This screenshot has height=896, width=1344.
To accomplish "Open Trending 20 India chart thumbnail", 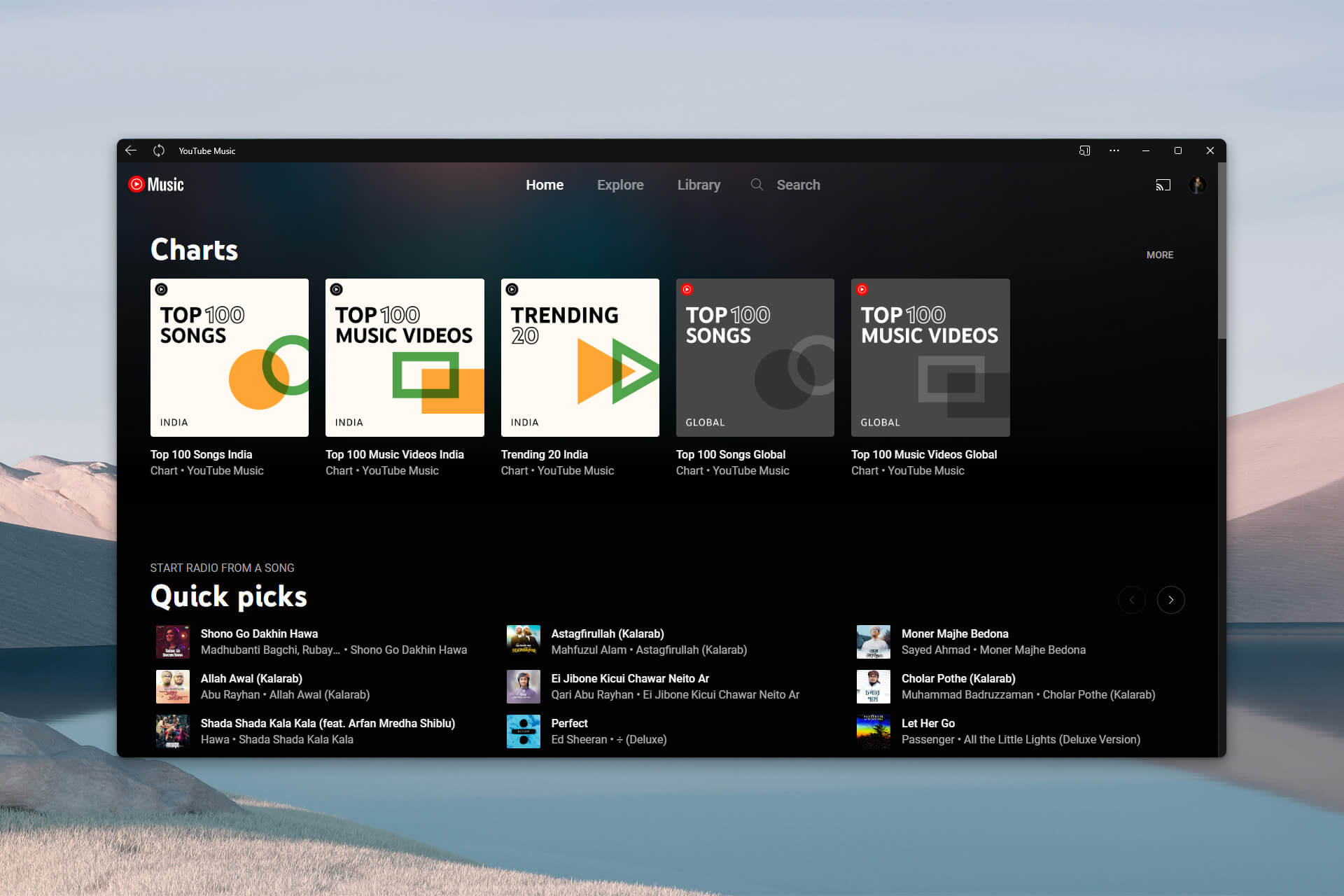I will coord(580,358).
